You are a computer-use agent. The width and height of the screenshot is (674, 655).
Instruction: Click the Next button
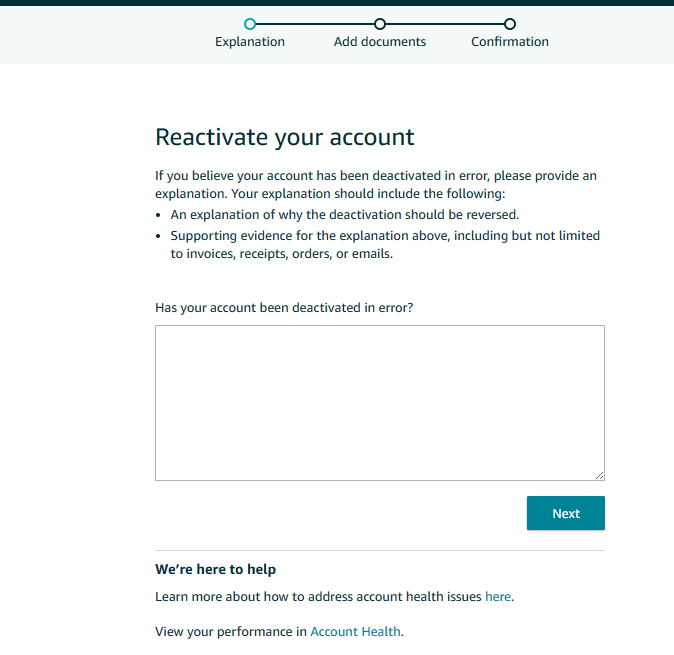tap(566, 513)
